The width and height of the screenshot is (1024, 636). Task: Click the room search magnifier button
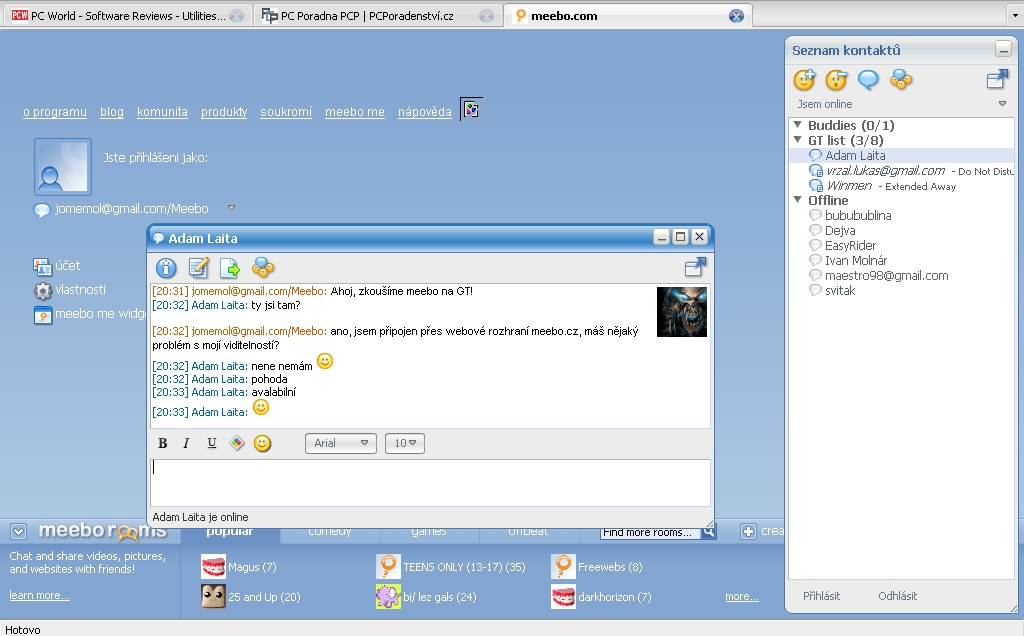pos(709,532)
